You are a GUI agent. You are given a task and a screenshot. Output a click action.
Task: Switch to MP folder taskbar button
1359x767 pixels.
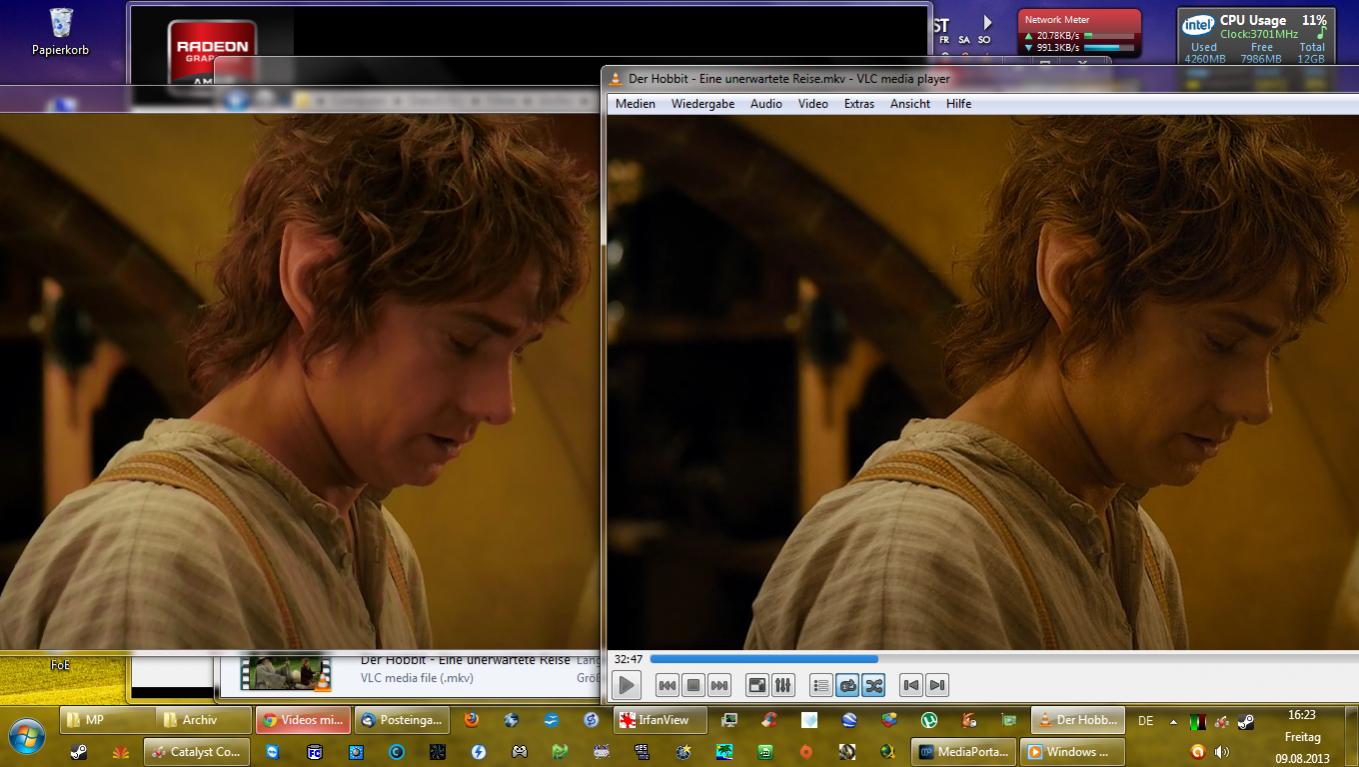coord(106,720)
